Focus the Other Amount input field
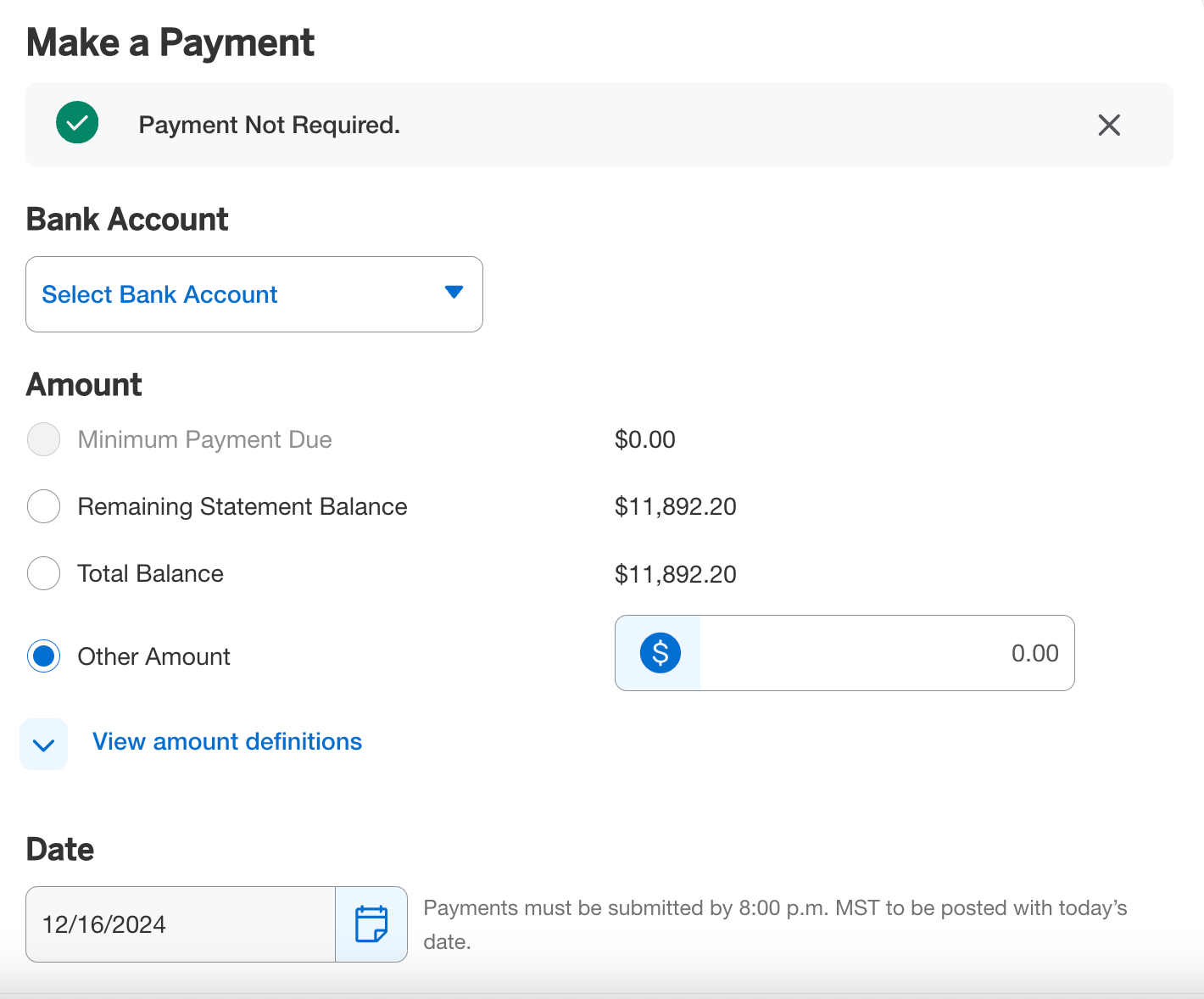This screenshot has width=1204, height=999. pyautogui.click(x=886, y=653)
